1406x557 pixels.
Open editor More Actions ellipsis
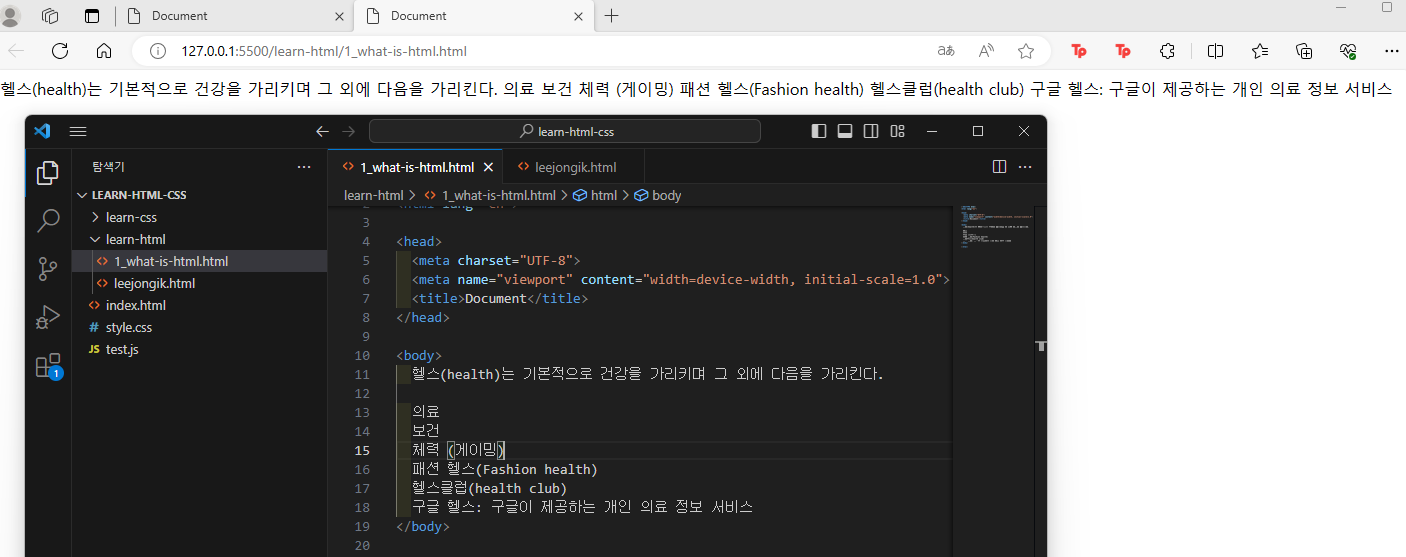point(1025,167)
